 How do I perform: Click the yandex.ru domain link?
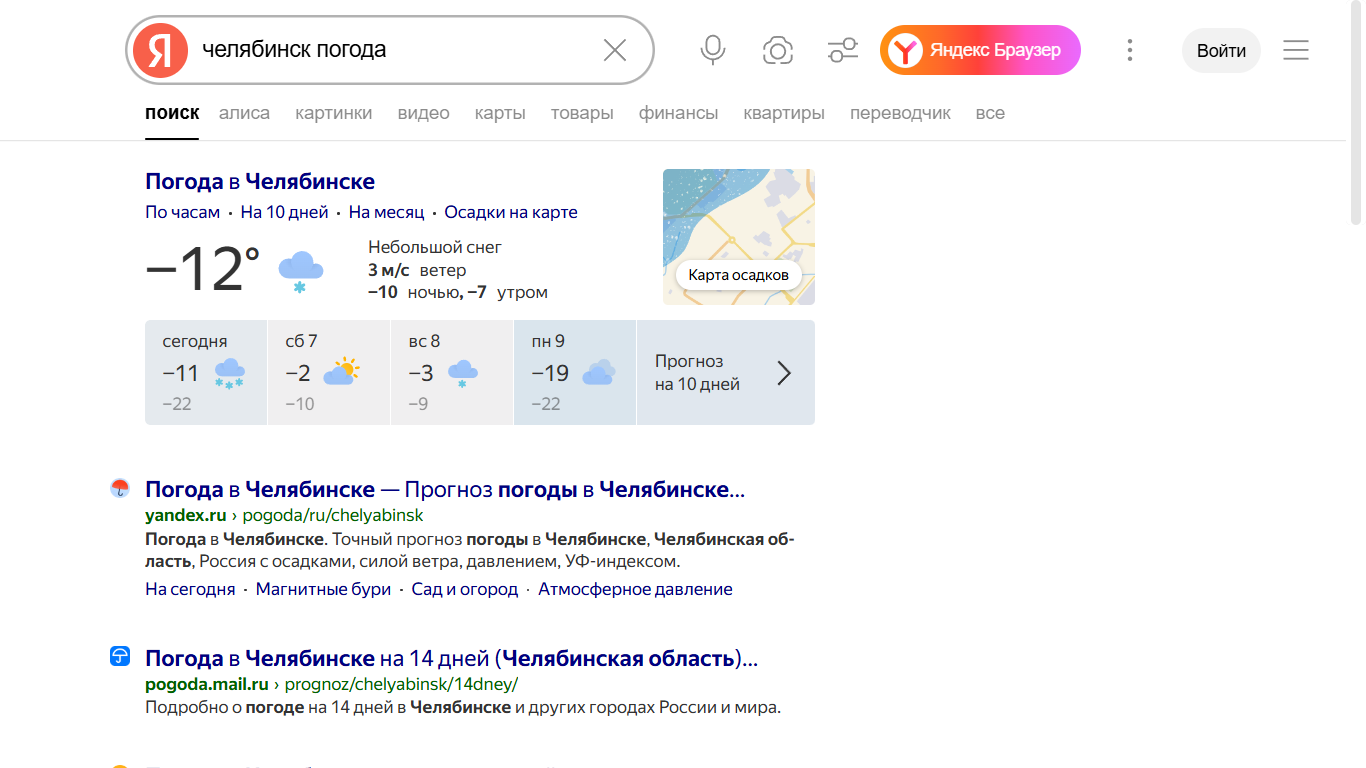click(186, 515)
